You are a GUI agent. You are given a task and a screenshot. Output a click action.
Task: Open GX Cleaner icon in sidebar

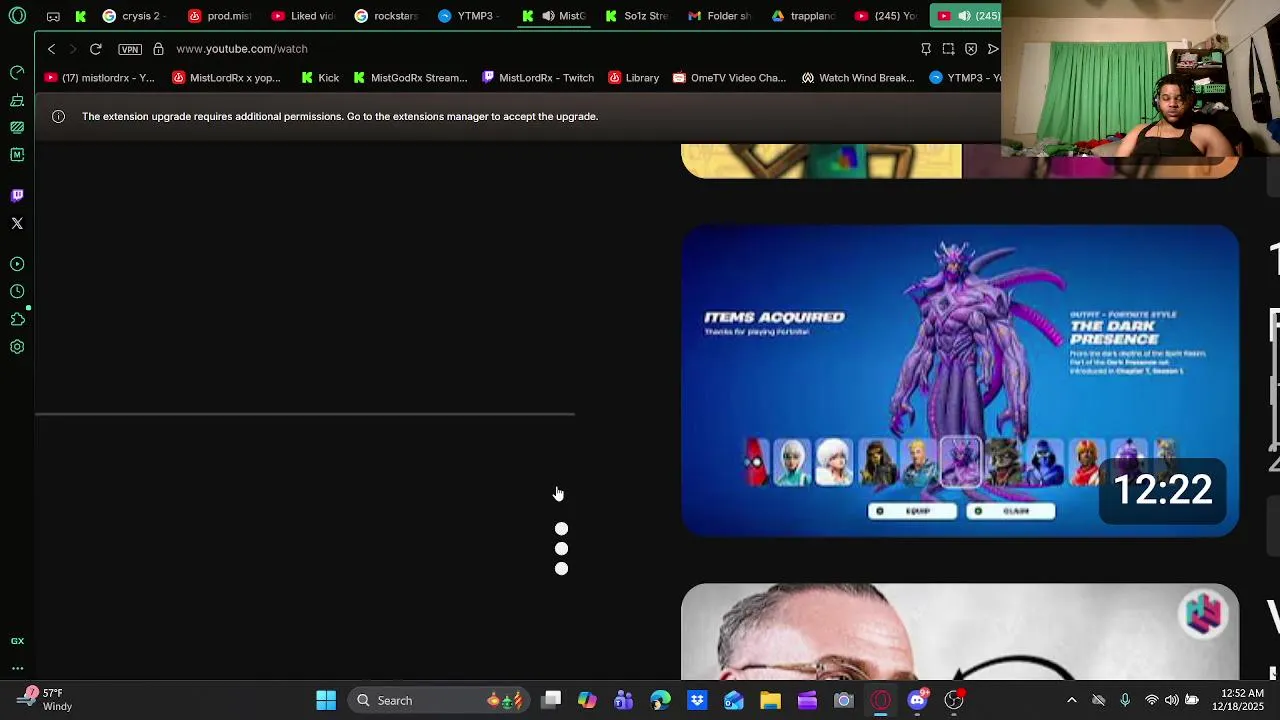point(17,100)
